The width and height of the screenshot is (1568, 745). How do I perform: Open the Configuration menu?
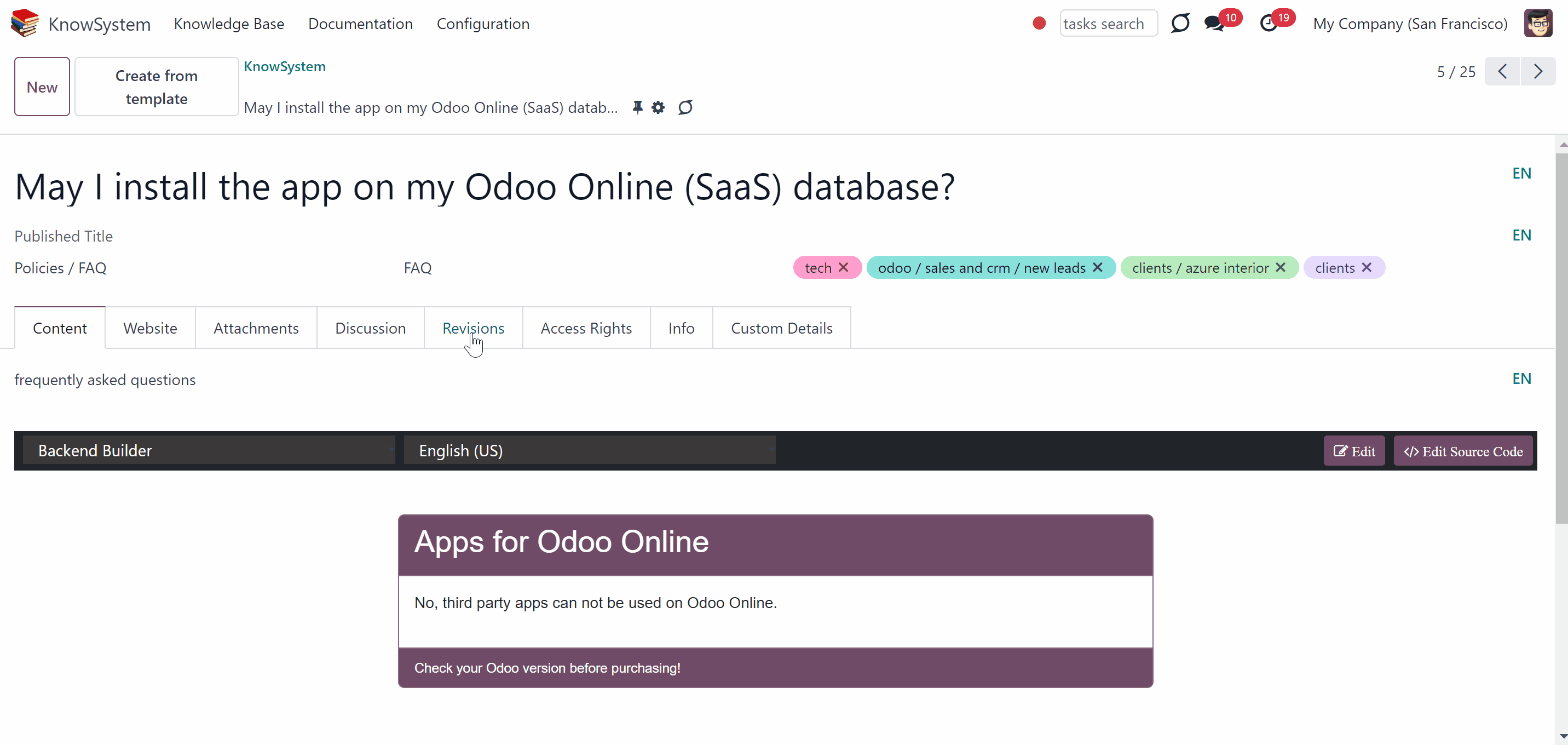[x=483, y=24]
